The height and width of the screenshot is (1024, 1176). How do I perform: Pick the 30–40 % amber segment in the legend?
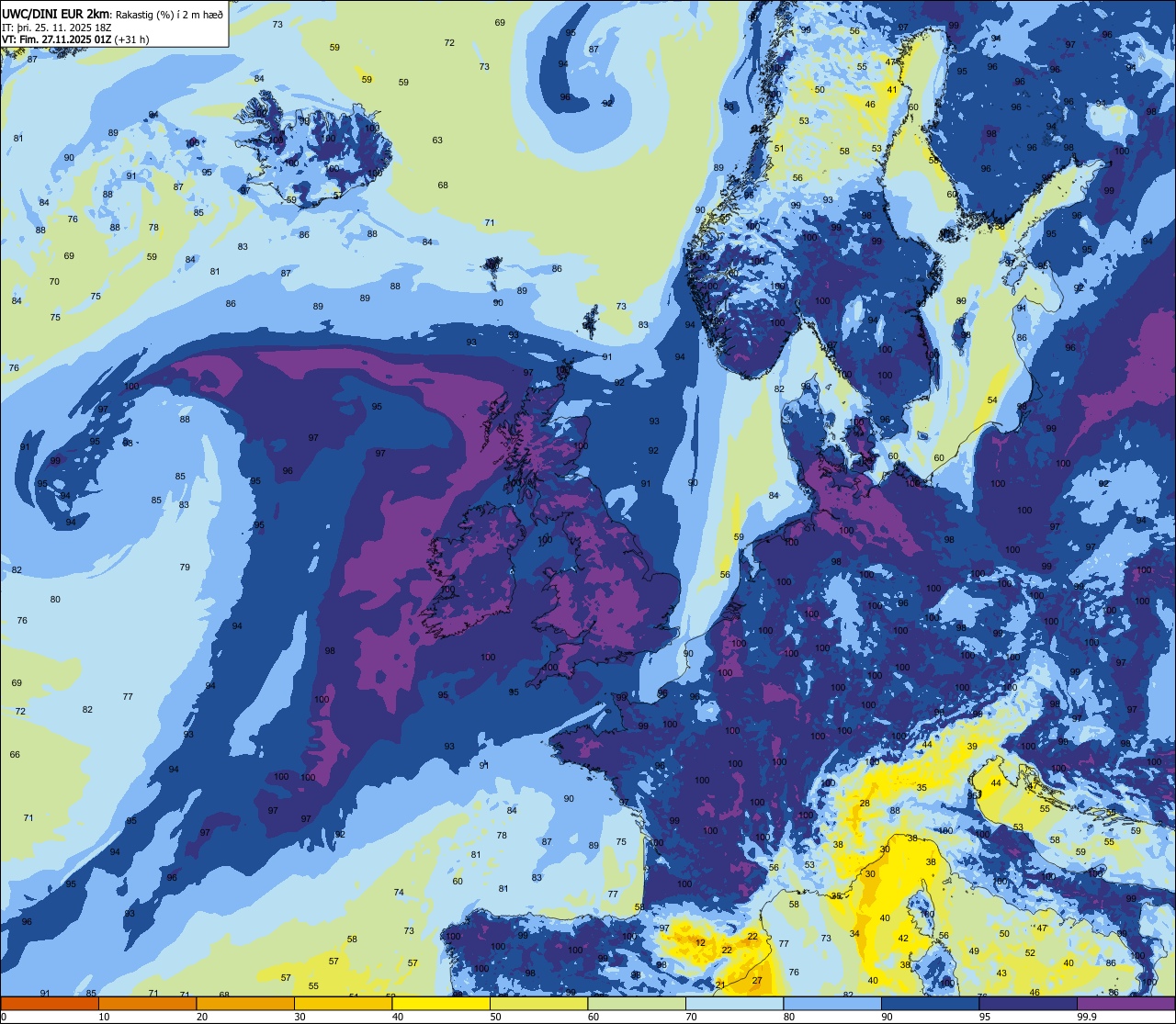(343, 1003)
